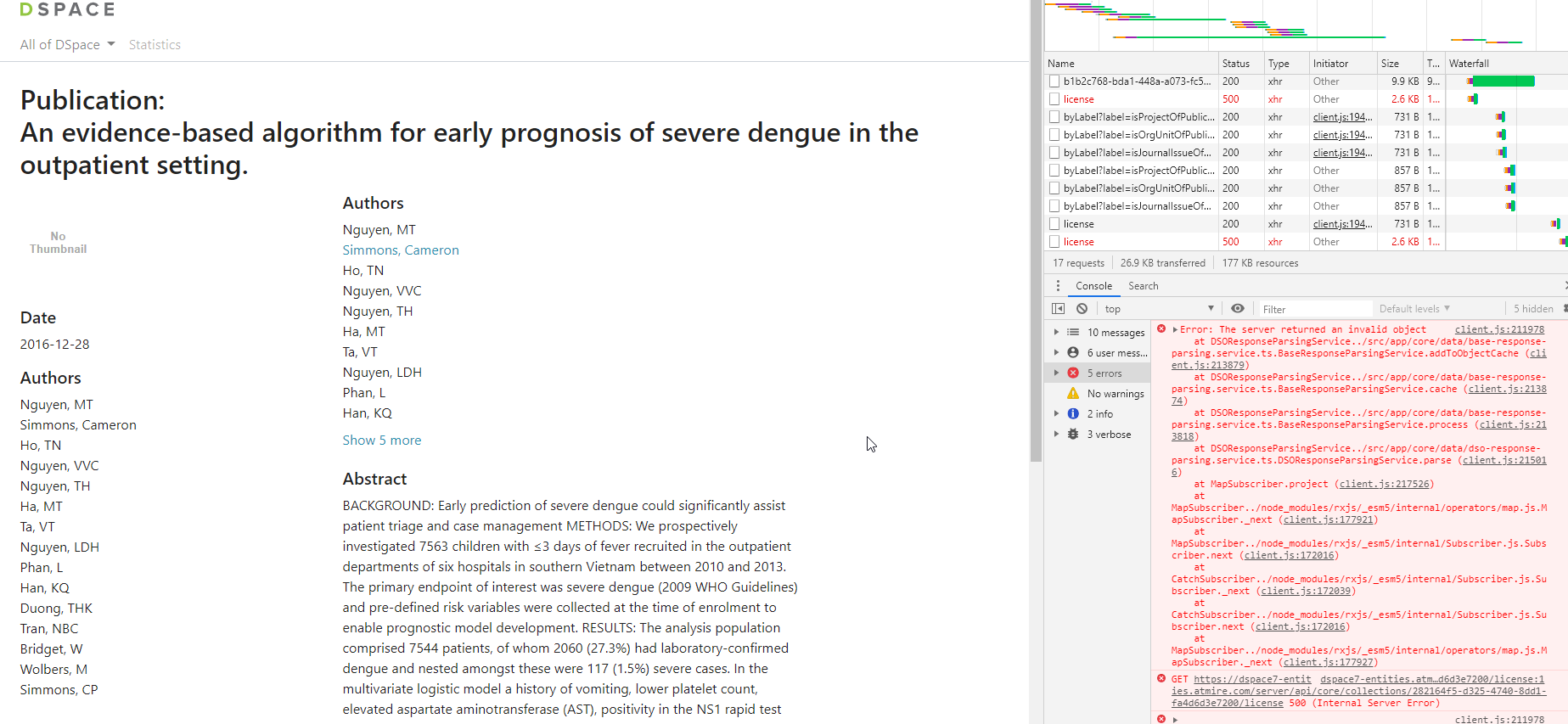Click the warning triangle icon by 'No warnings'
The height and width of the screenshot is (724, 1568).
pos(1073,394)
